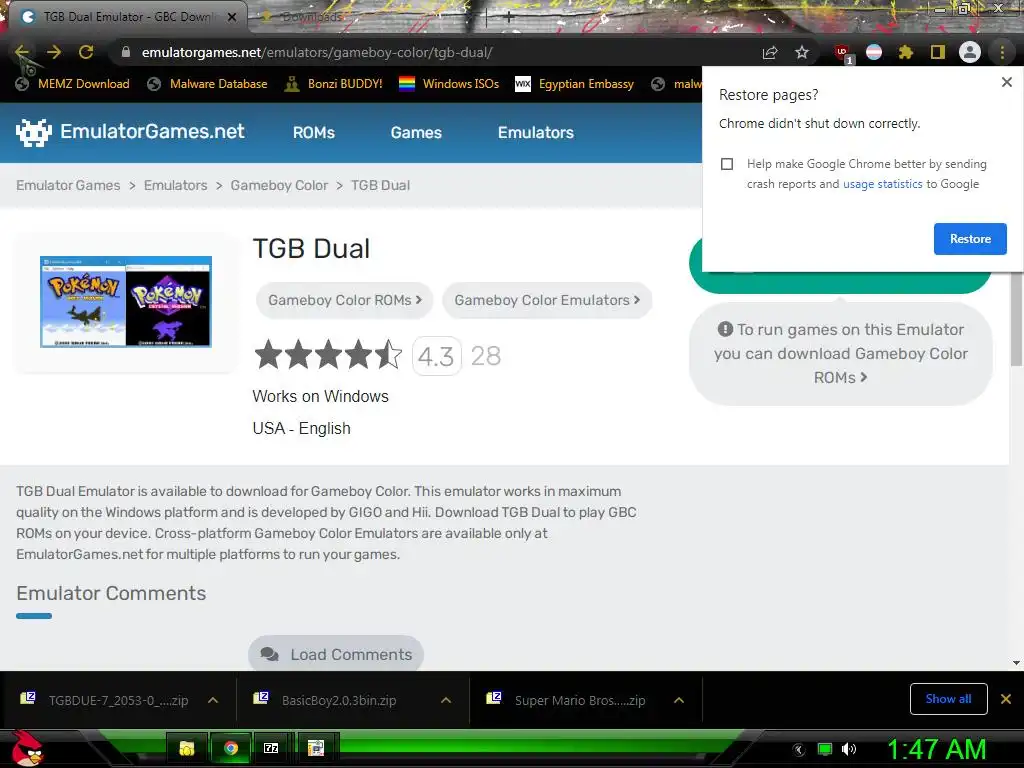Go to Gameboy Color breadcrumb link
Screen dimensions: 1024x768
(x=279, y=185)
